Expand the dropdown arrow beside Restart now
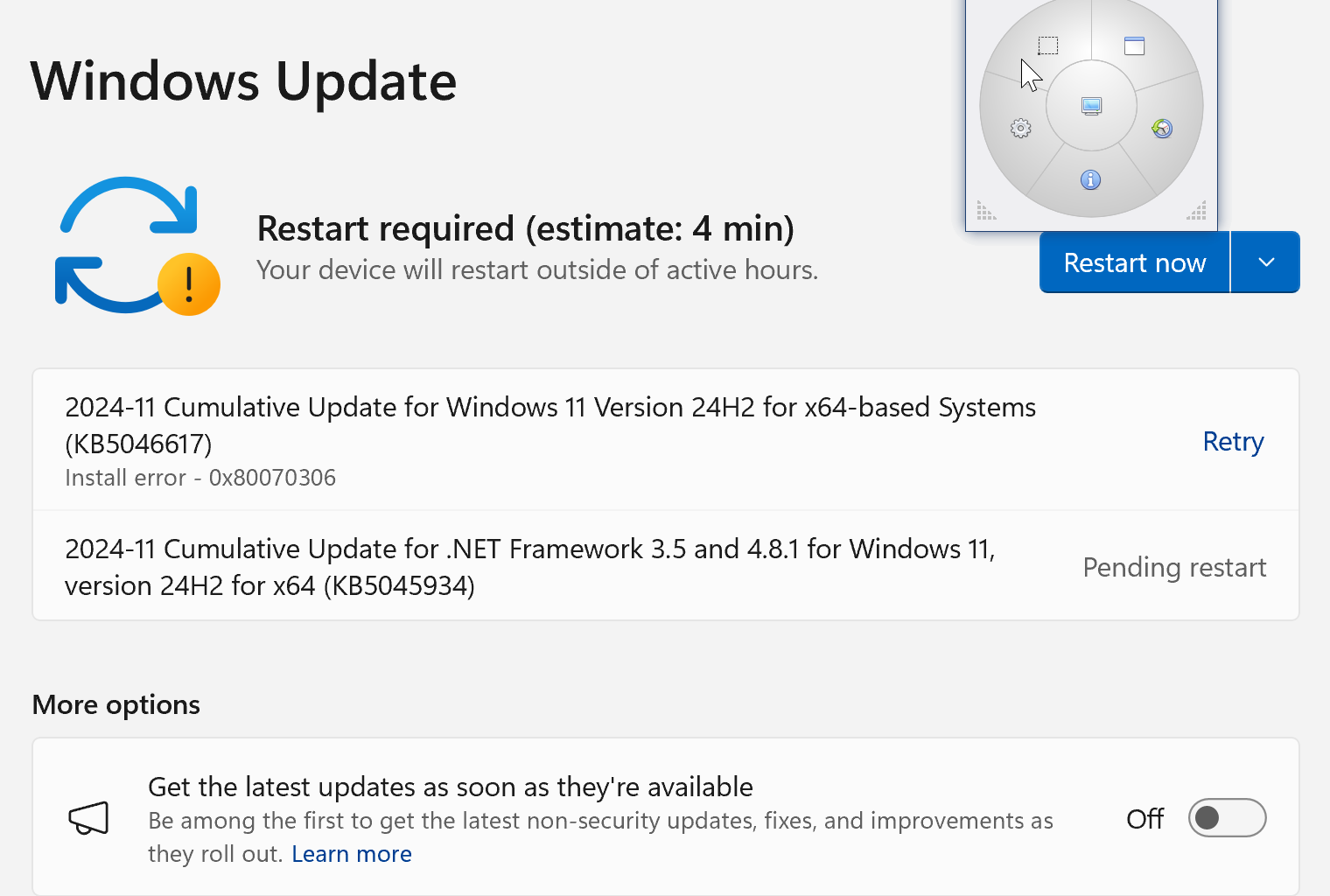Image resolution: width=1330 pixels, height=896 pixels. point(1265,262)
